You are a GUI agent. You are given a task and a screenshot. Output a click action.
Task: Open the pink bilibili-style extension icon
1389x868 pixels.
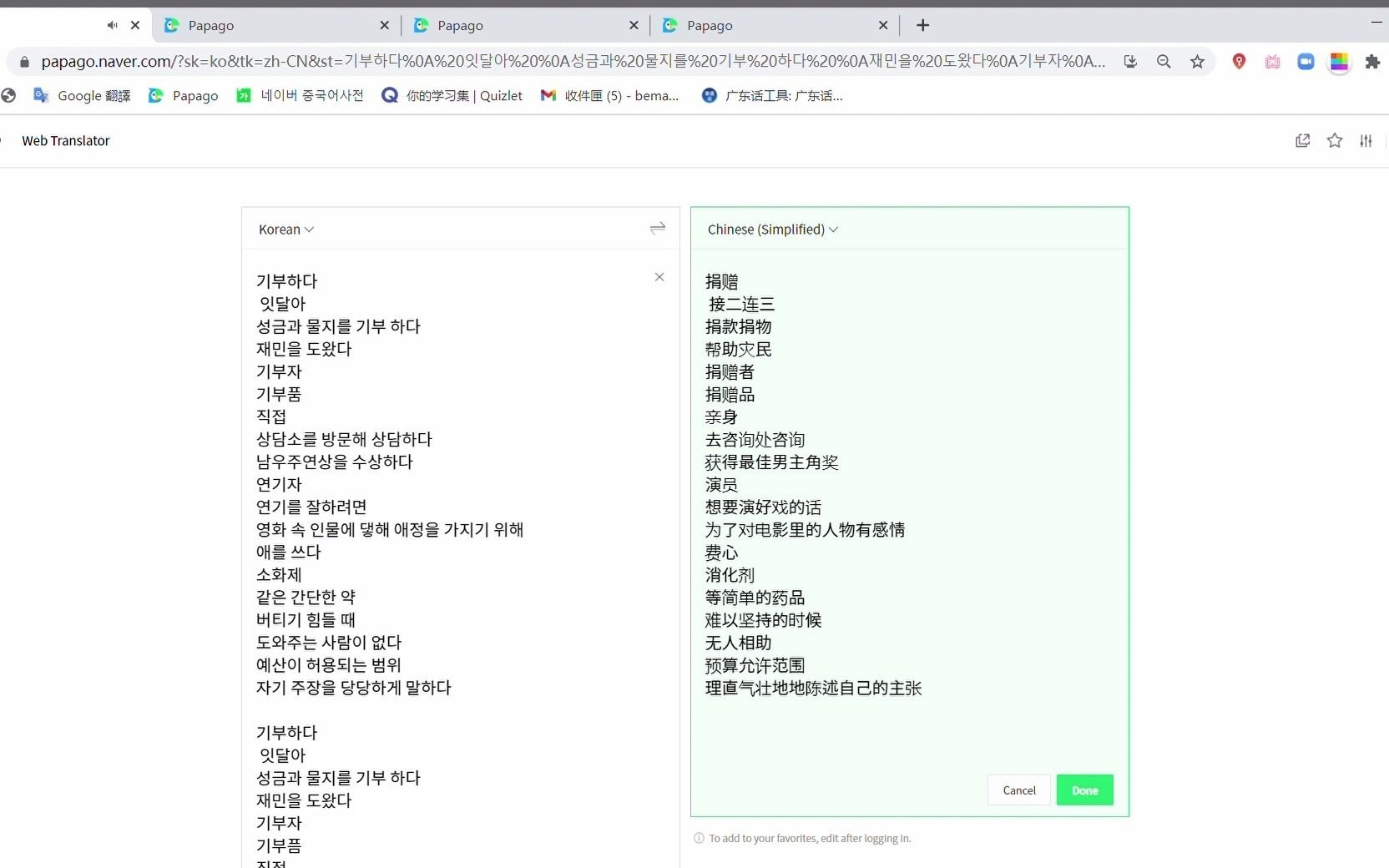coord(1272,62)
